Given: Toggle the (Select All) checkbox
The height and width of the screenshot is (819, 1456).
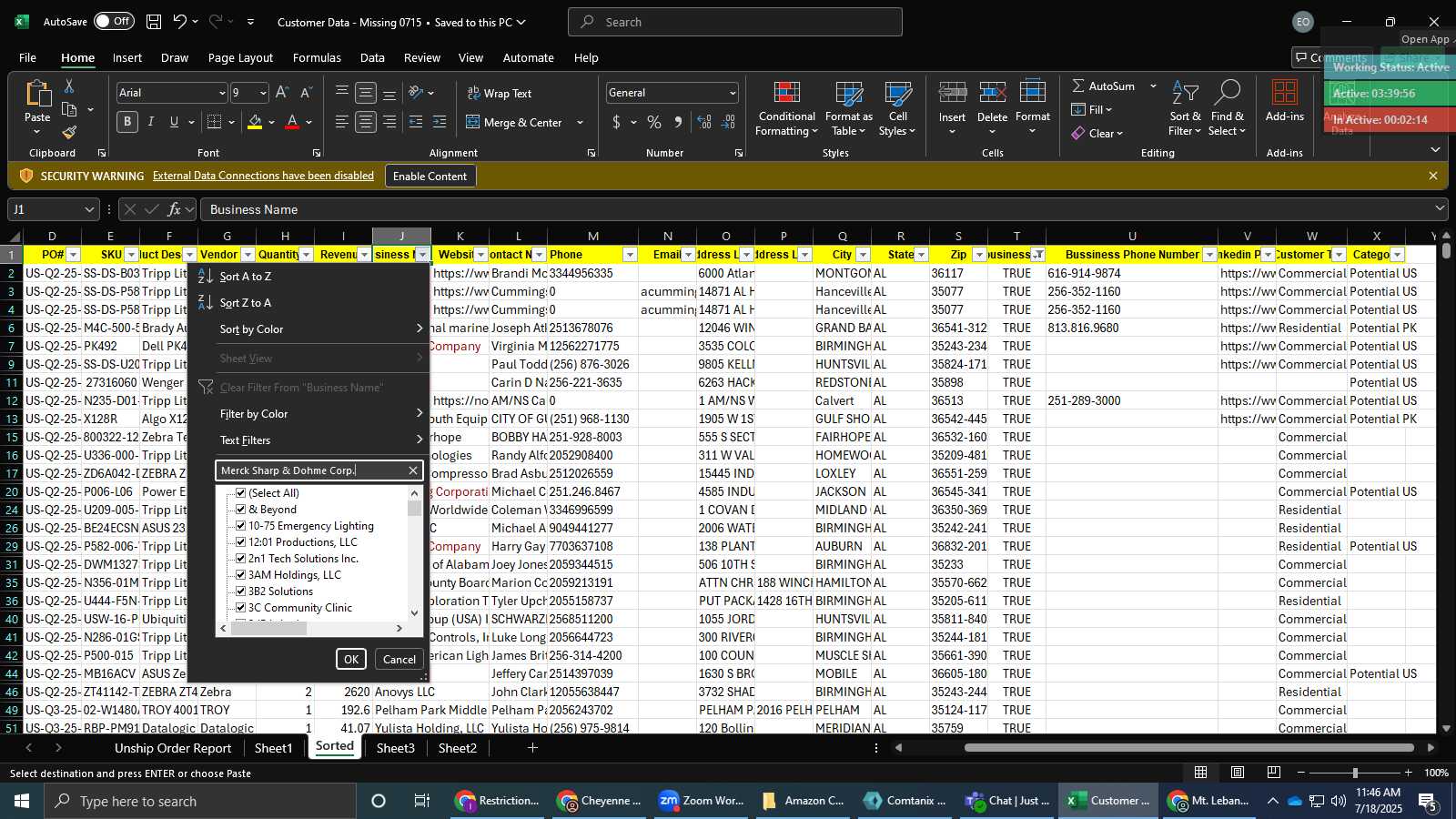Looking at the screenshot, I should tap(241, 493).
